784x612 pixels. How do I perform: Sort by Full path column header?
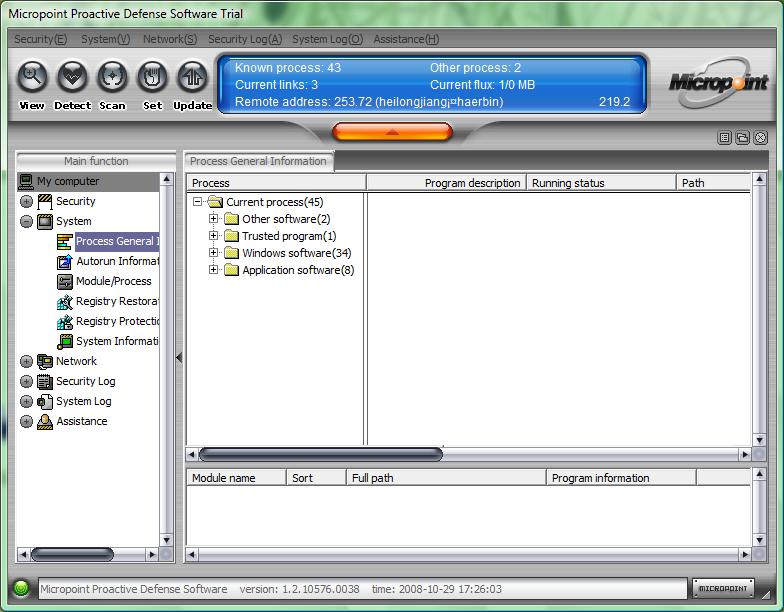click(446, 478)
